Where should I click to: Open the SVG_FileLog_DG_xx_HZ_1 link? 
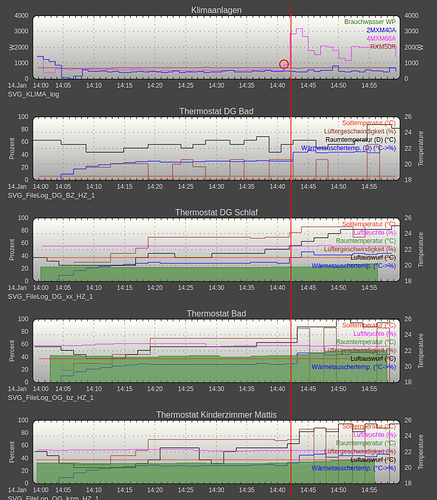[50, 296]
